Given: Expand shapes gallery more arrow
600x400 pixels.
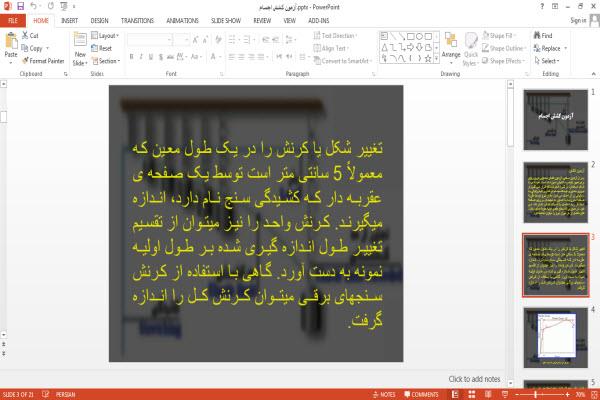Looking at the screenshot, I should 436,58.
